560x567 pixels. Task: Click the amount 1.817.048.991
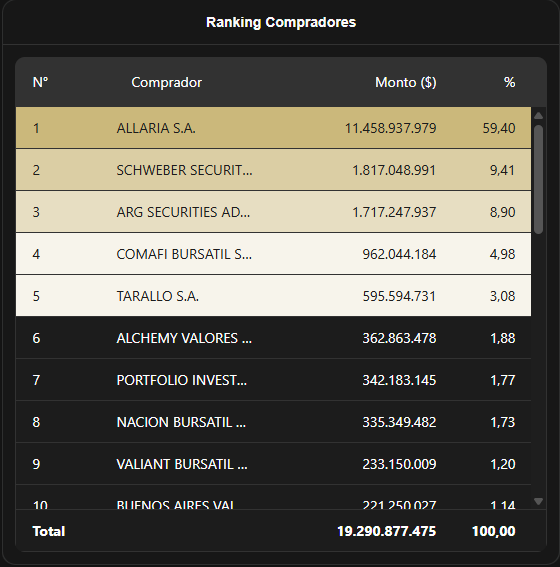pyautogui.click(x=394, y=170)
